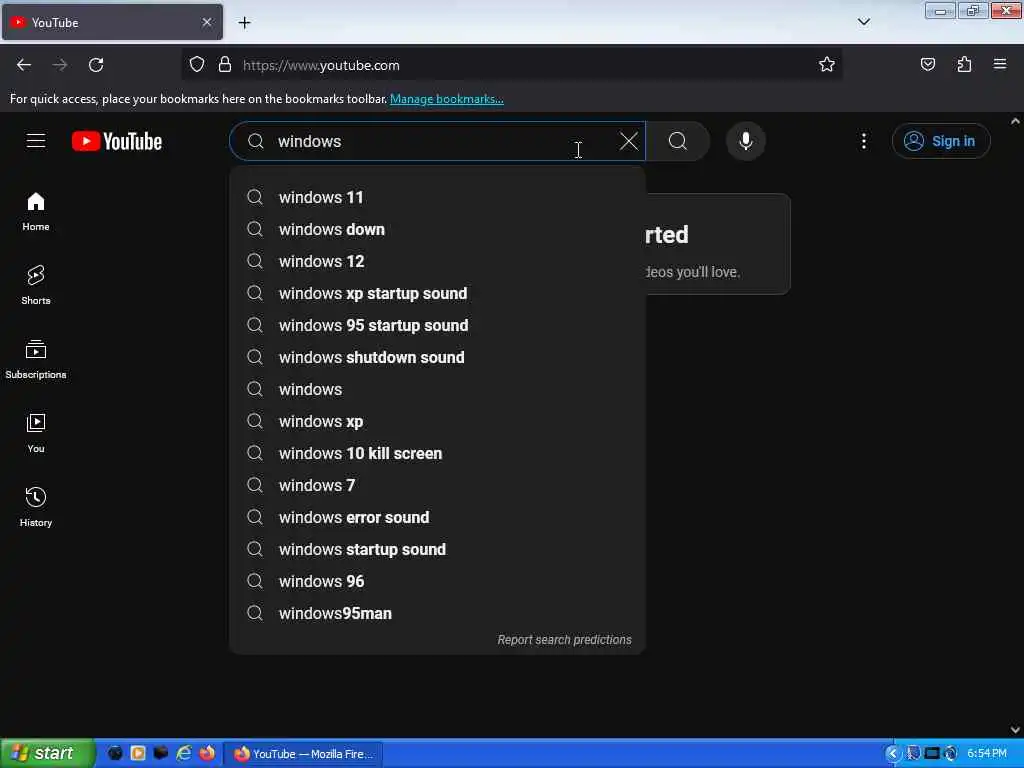
Task: Click the search magnifier button
Action: tap(678, 141)
